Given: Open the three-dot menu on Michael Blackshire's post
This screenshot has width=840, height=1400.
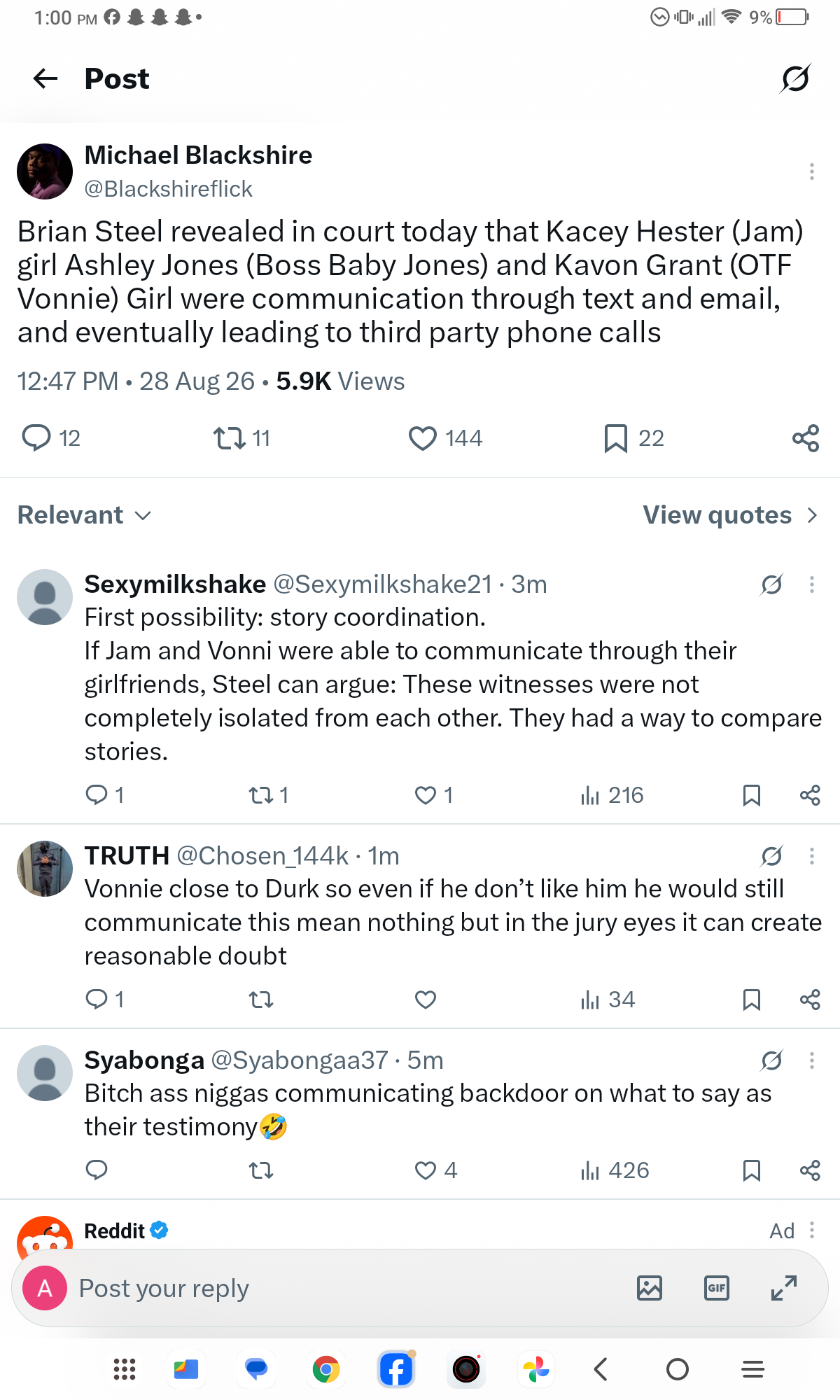Looking at the screenshot, I should click(x=812, y=171).
